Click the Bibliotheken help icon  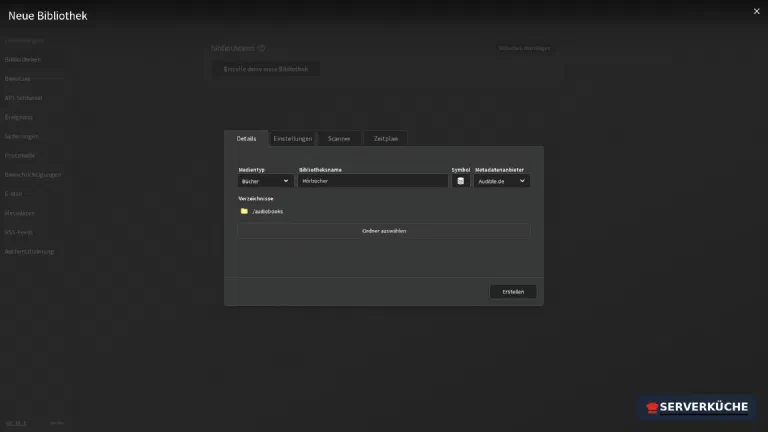262,48
